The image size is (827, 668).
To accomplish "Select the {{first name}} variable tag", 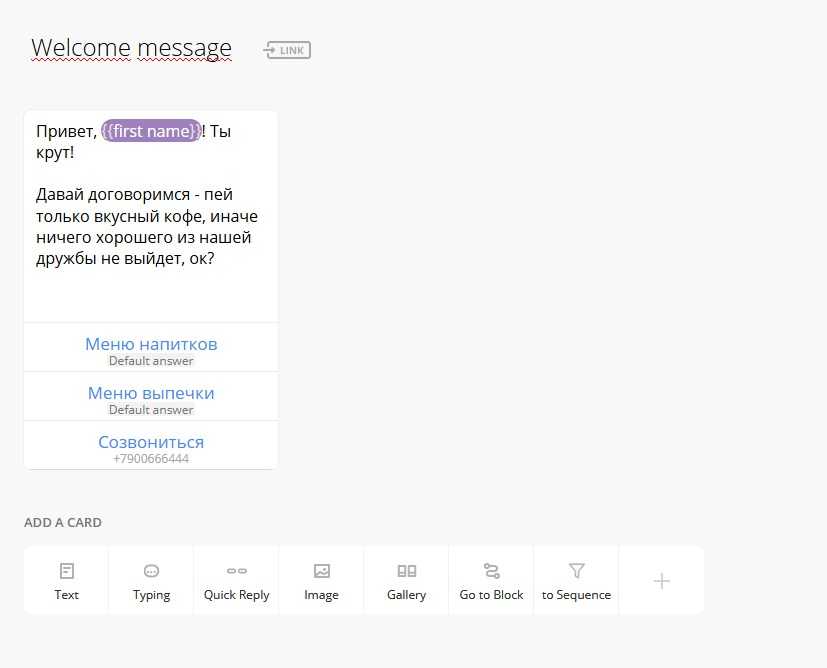I will point(151,131).
